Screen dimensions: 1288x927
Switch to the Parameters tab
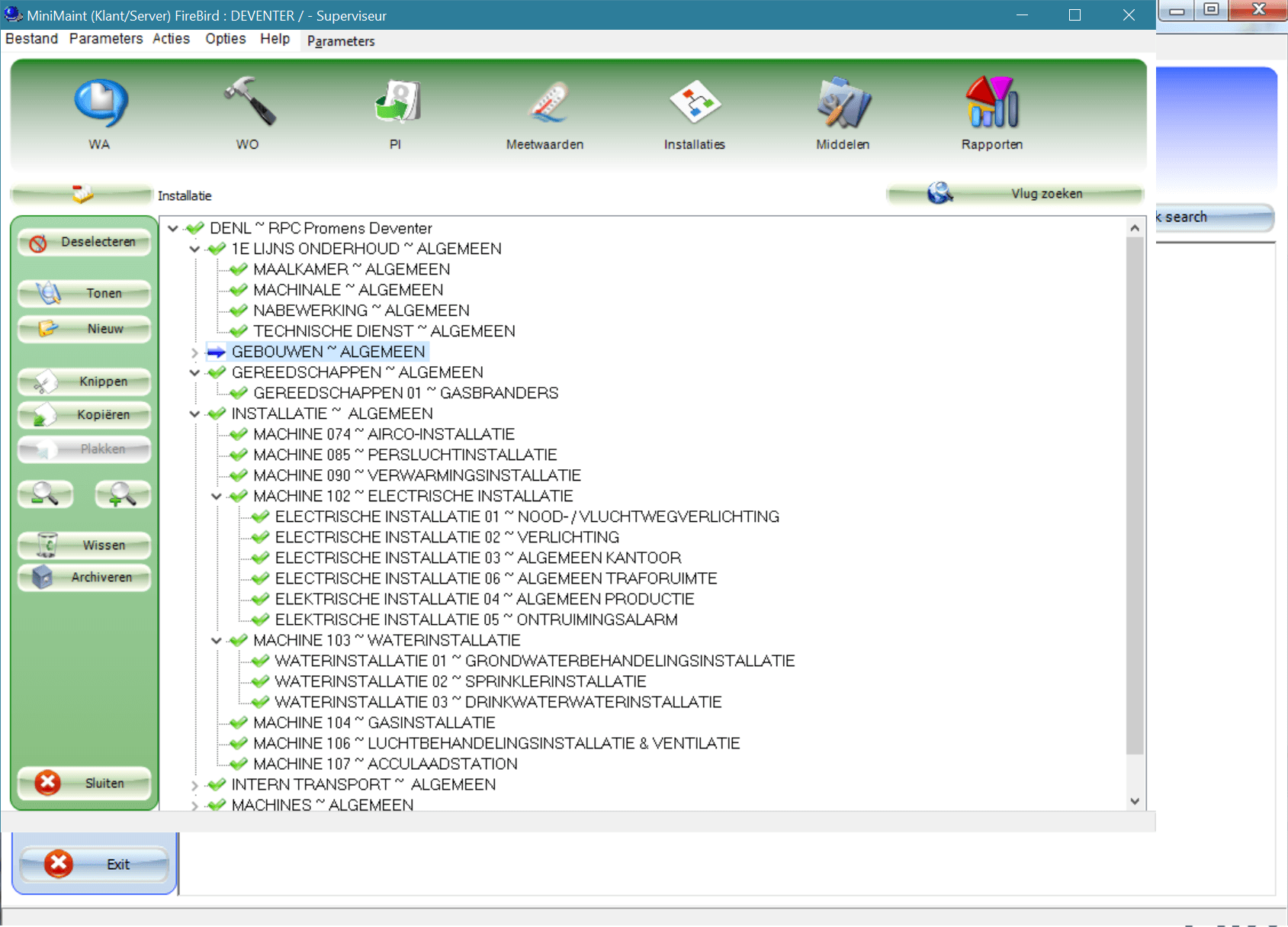point(340,41)
